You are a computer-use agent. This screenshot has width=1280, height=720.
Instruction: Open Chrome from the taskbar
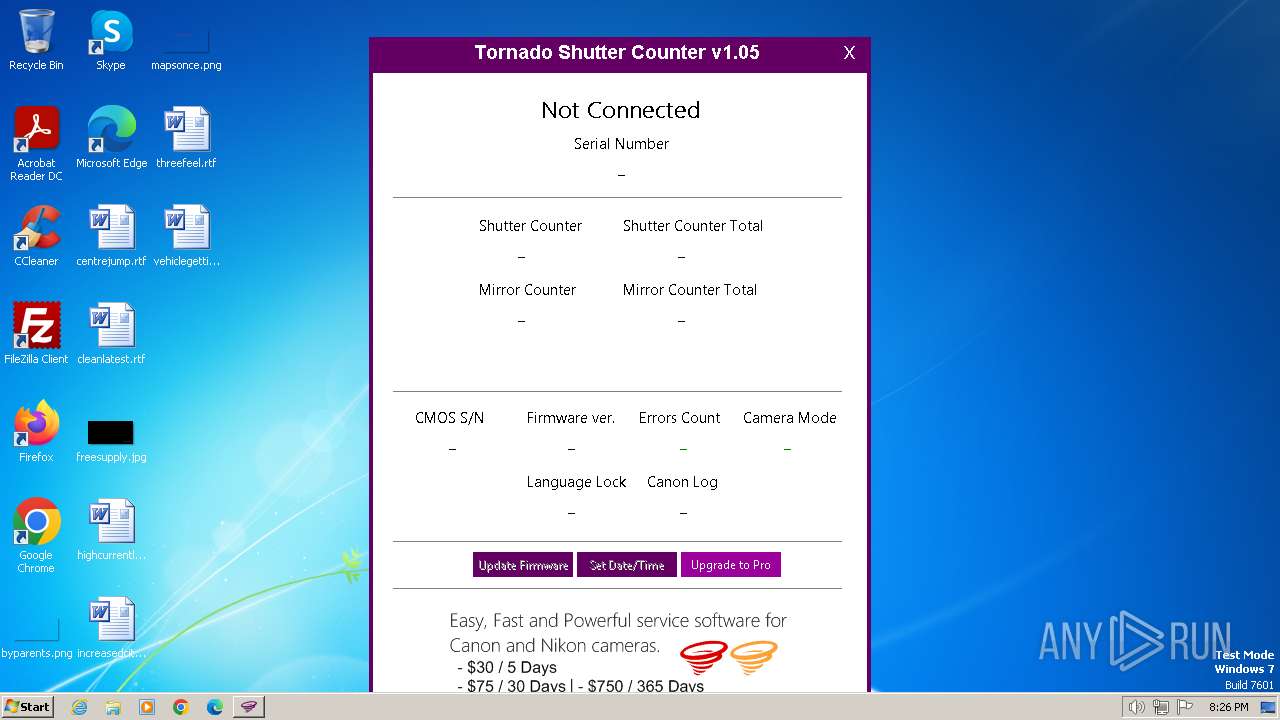pos(181,707)
